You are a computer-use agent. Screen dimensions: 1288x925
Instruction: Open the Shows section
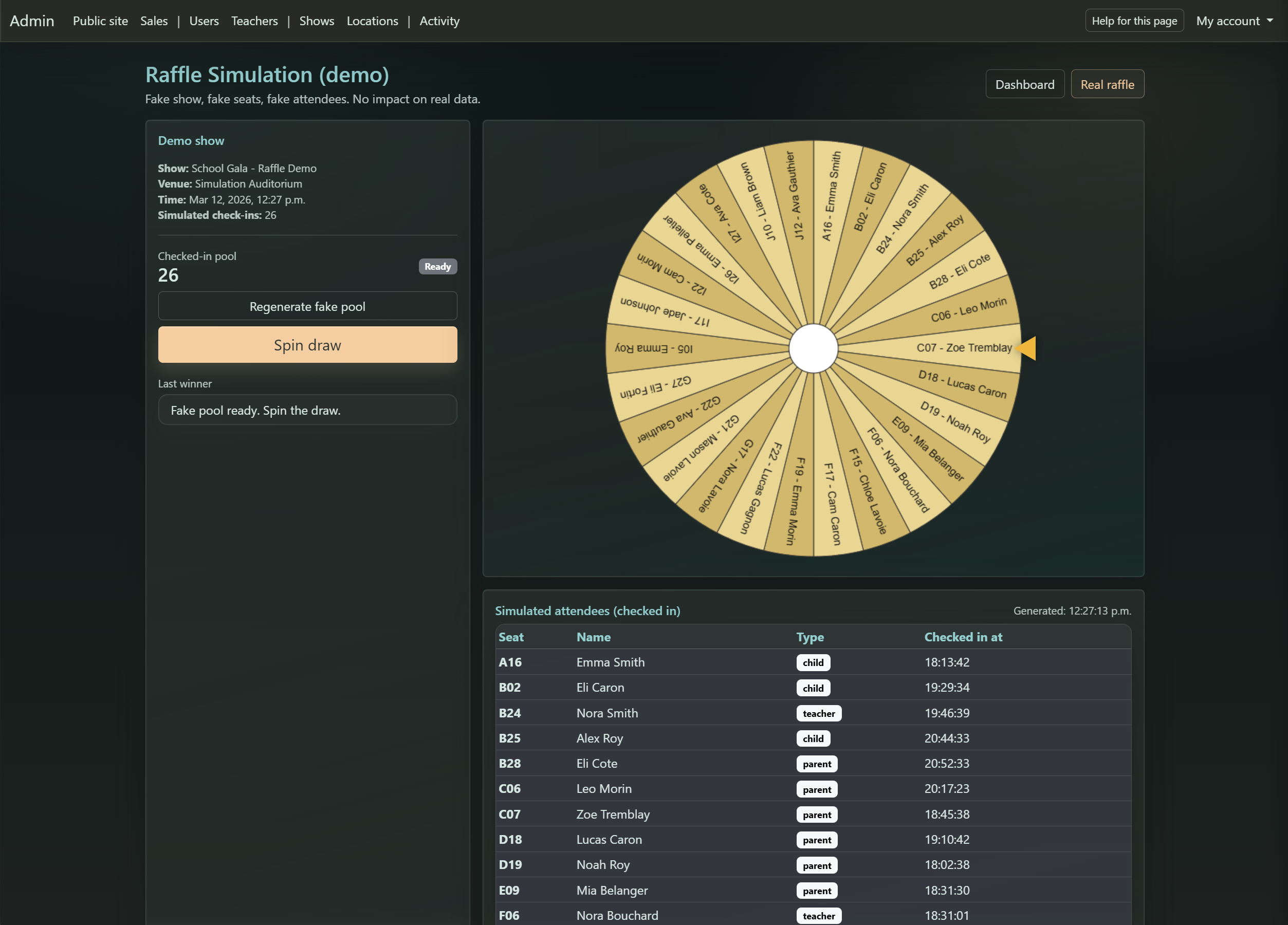316,21
